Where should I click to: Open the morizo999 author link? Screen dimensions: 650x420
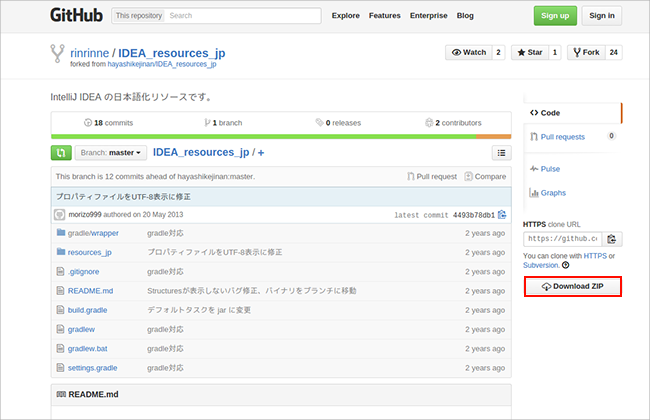(85, 215)
